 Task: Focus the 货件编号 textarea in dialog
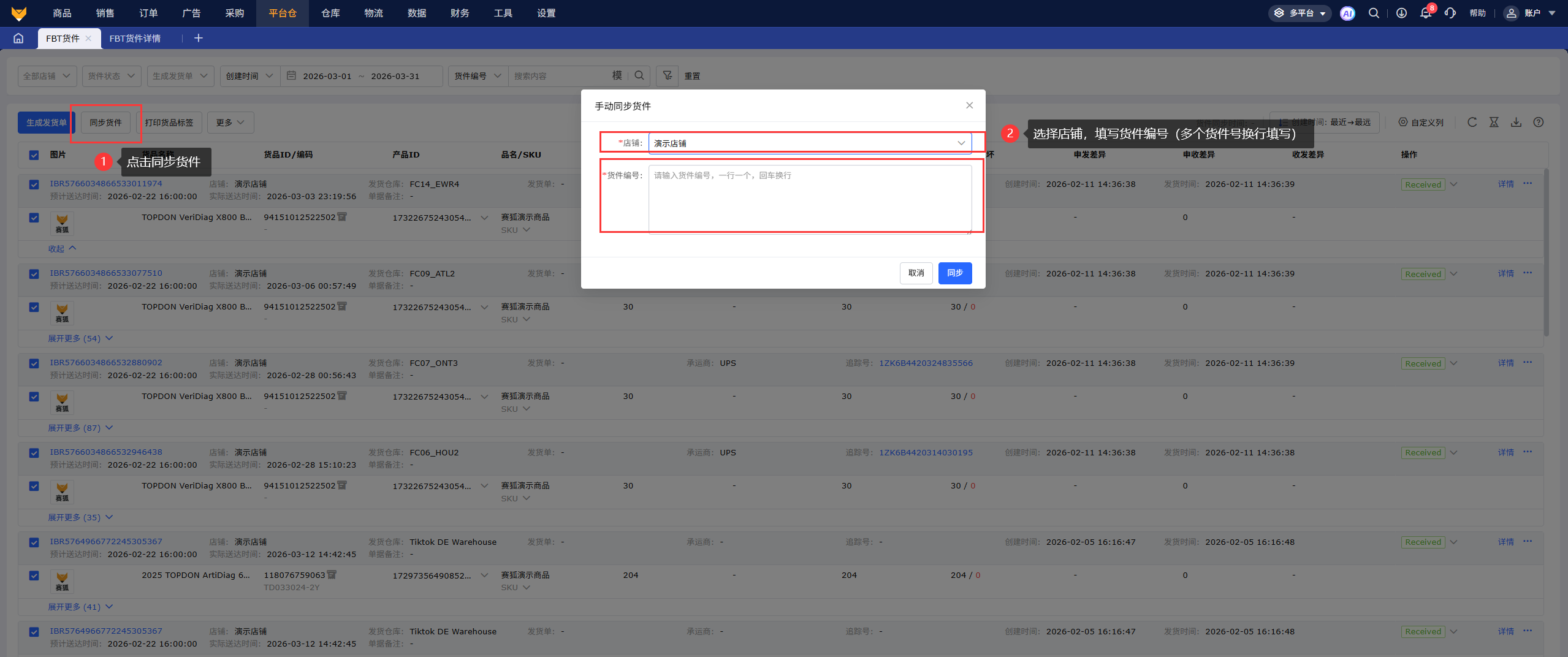pyautogui.click(x=810, y=199)
